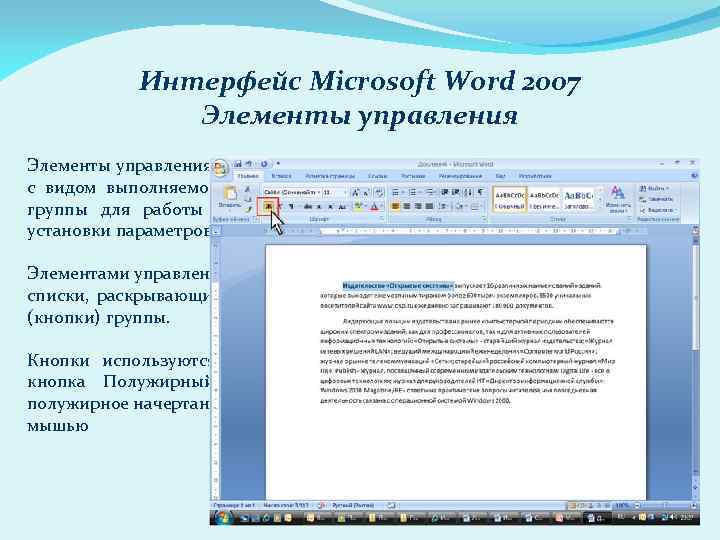Screen dimensions: 720x540
Task: Click the Numbering list button
Action: pos(413,192)
